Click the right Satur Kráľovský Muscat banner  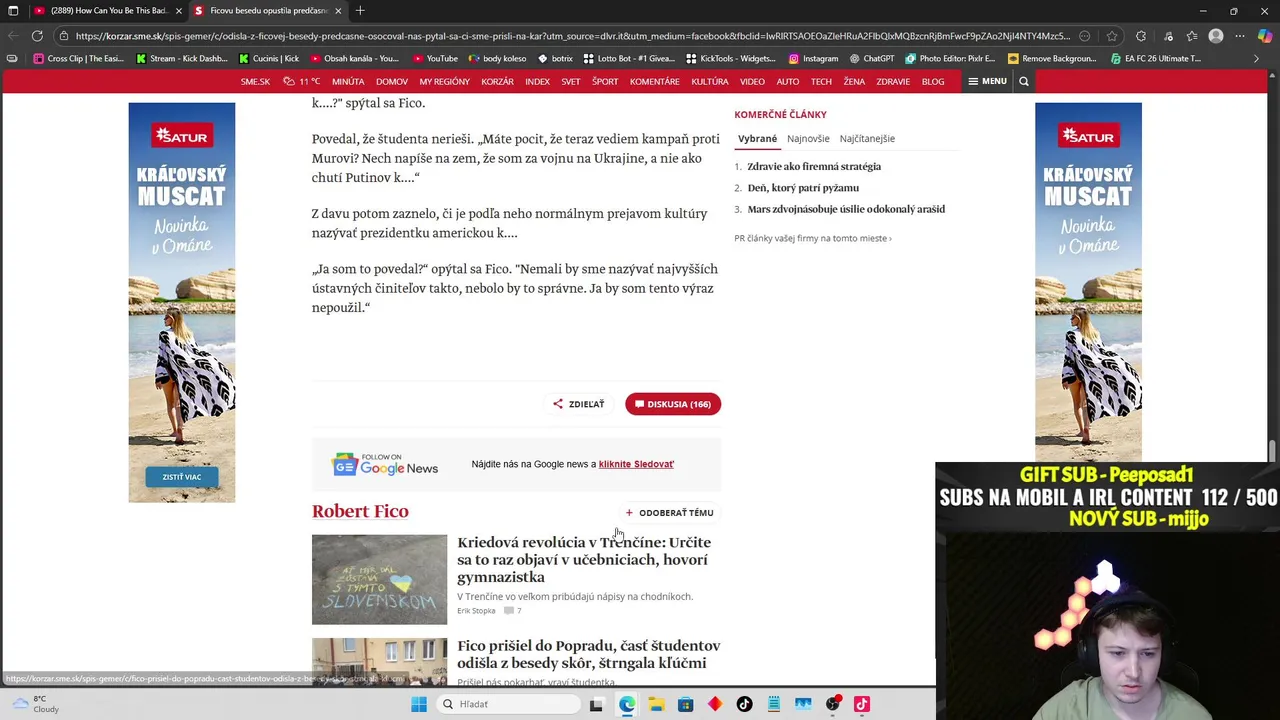(1088, 282)
